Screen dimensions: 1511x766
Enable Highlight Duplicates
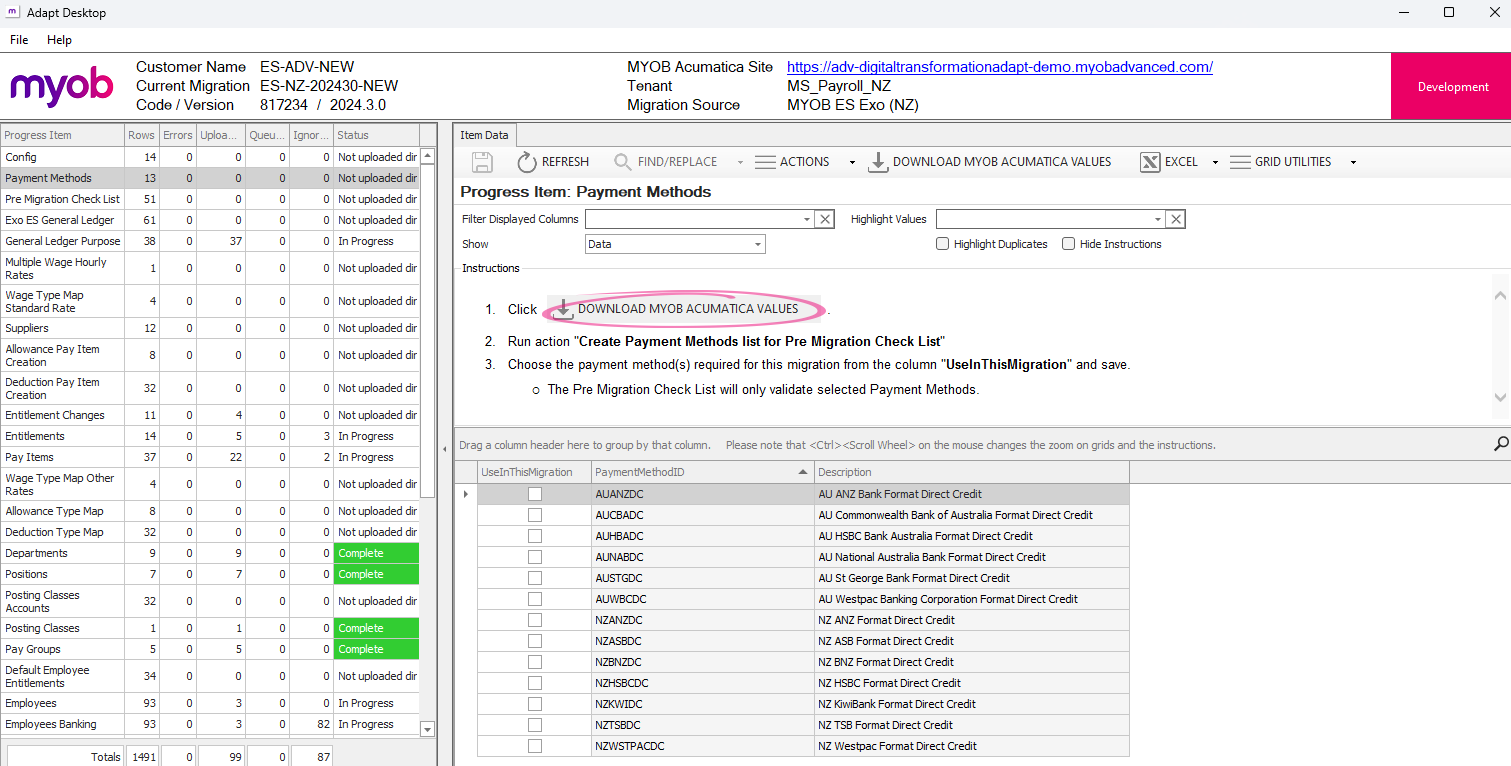click(x=942, y=243)
